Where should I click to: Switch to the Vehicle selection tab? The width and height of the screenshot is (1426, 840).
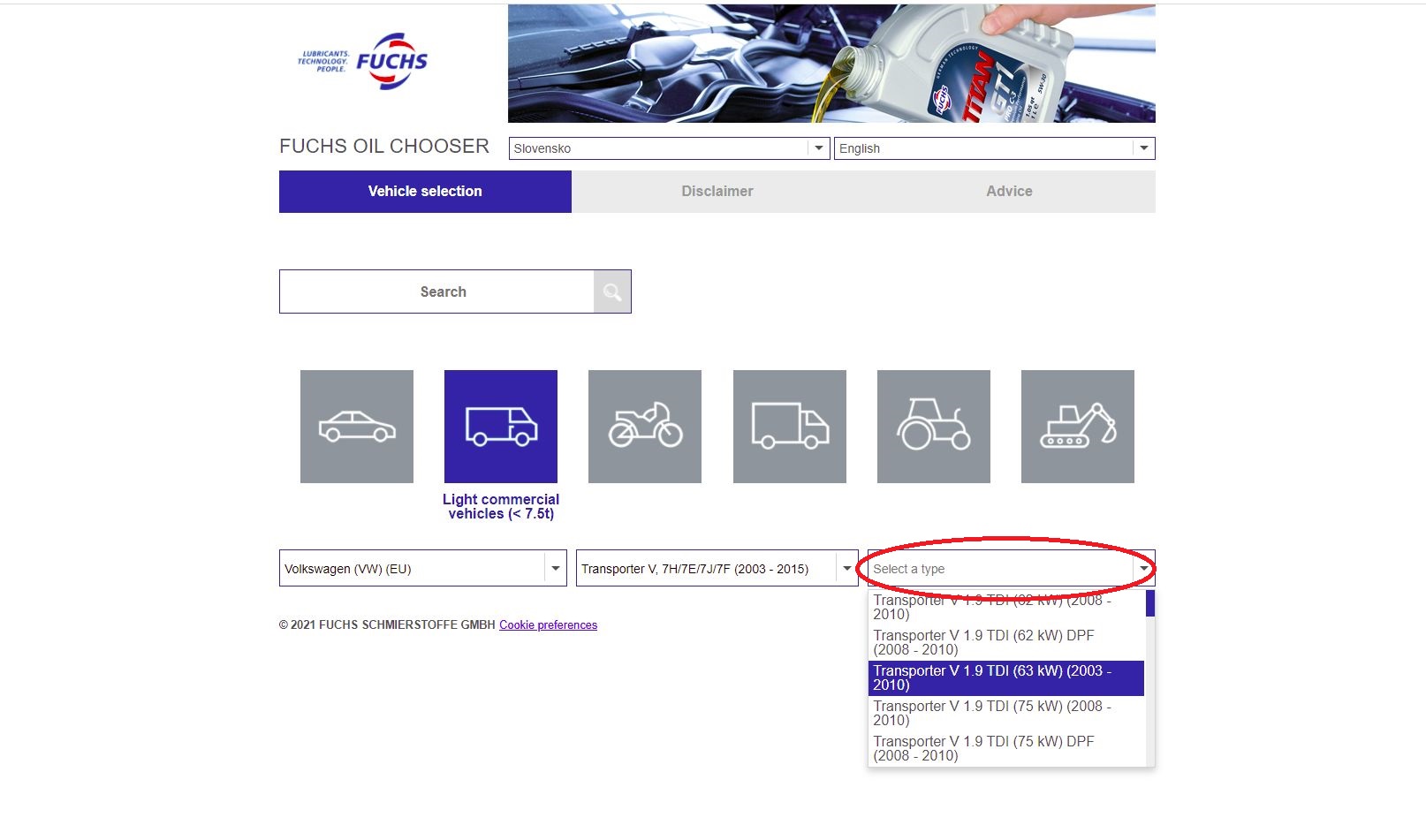coord(425,191)
